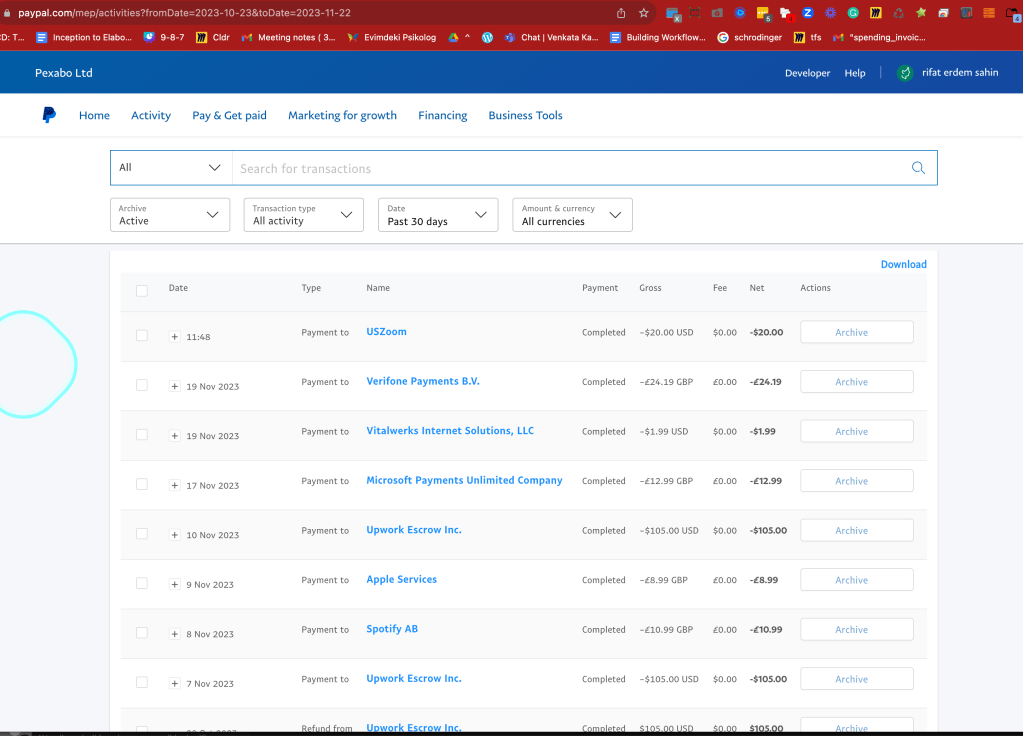Viewport: 1023px width, 736px height.
Task: Archive the USZoom transaction
Action: click(x=857, y=332)
